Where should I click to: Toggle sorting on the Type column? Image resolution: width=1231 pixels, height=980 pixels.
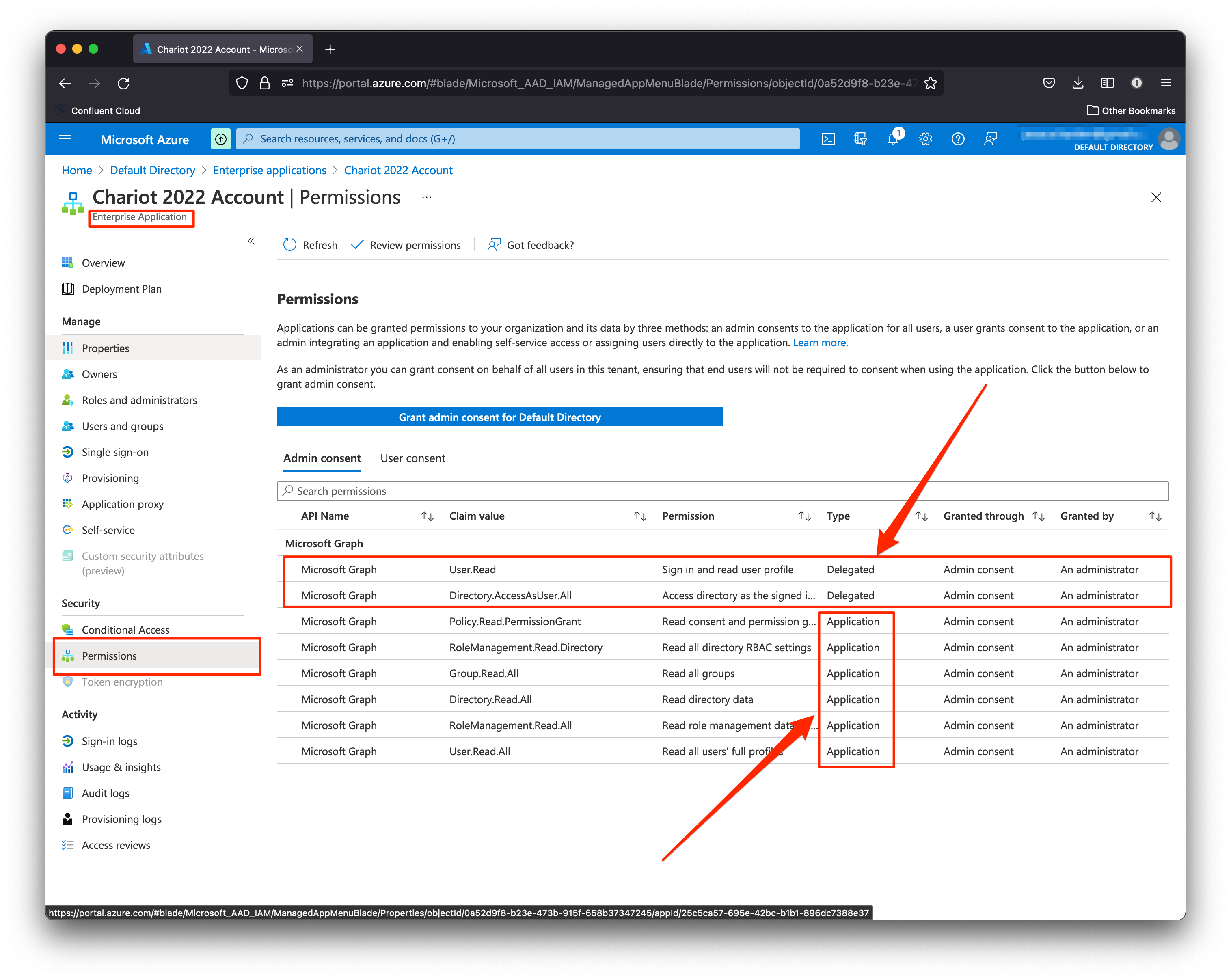click(x=922, y=516)
